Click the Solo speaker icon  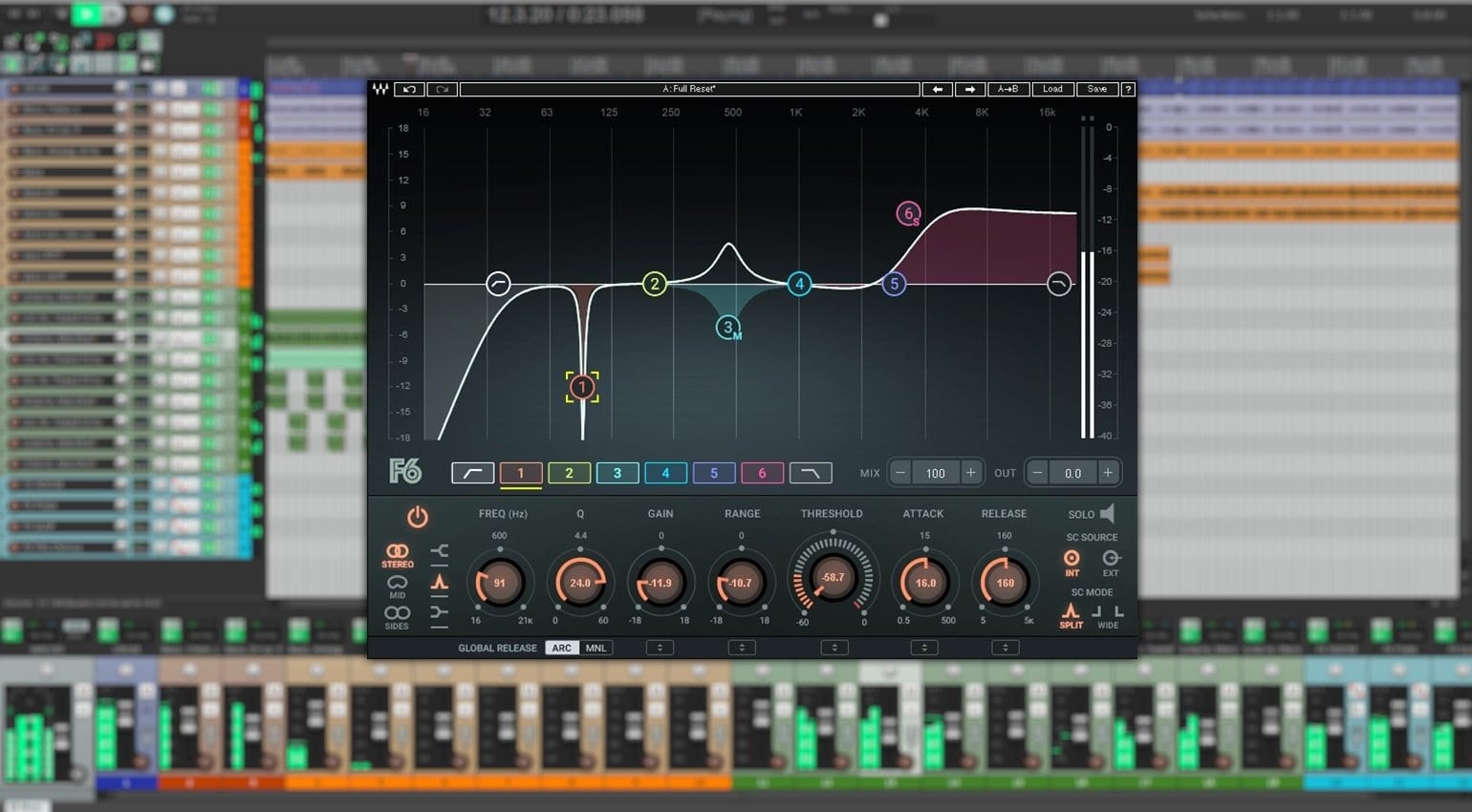[1108, 514]
